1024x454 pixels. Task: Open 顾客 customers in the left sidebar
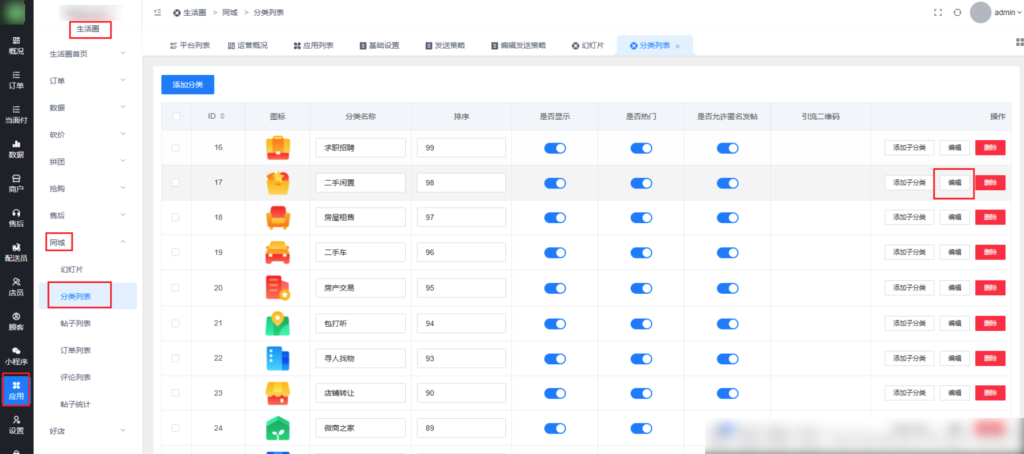[16, 321]
